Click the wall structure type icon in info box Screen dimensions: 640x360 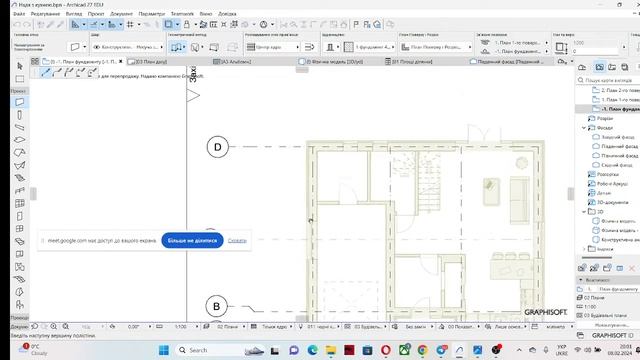pyautogui.click(x=330, y=47)
